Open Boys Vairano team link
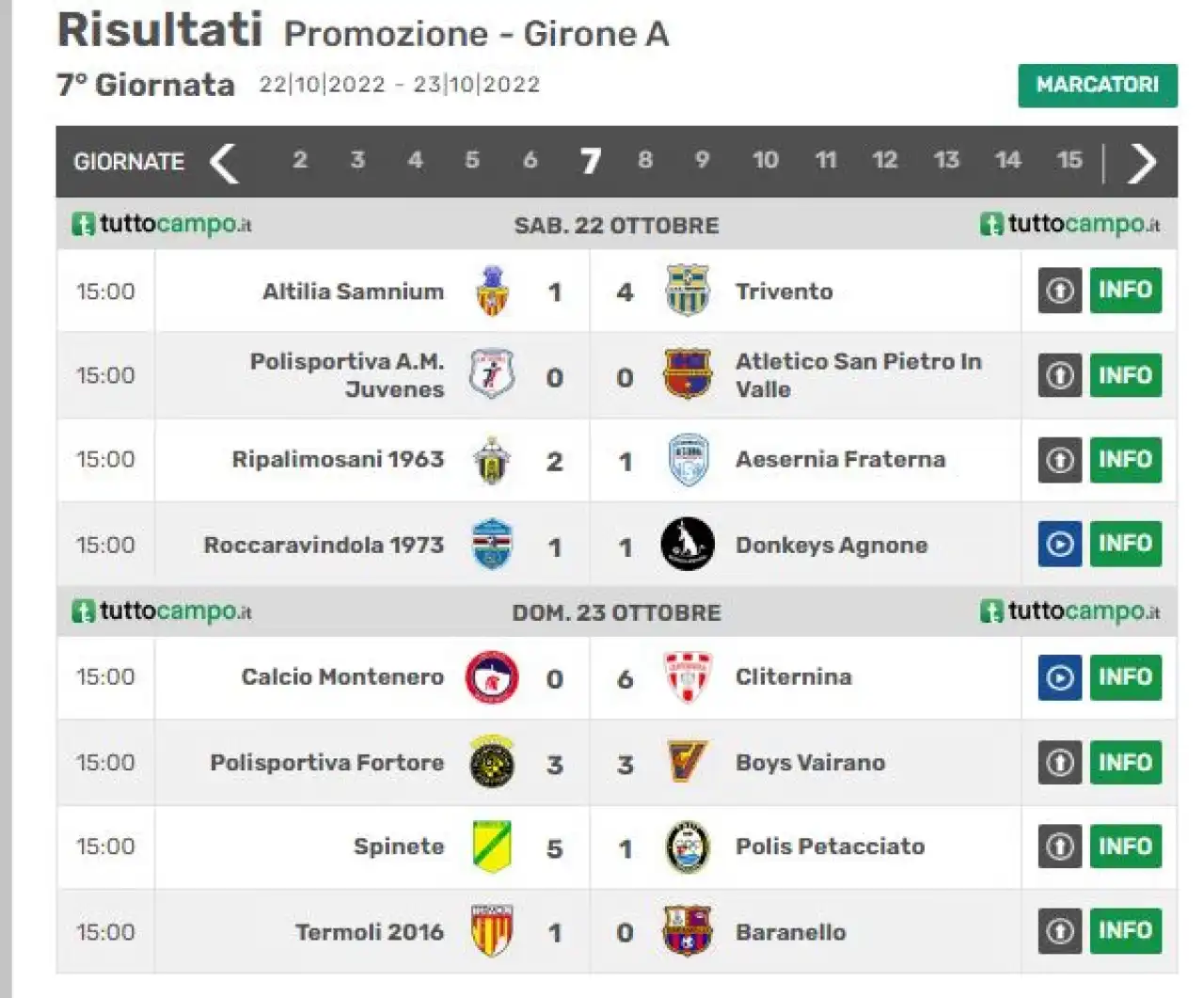Image resolution: width=1204 pixels, height=998 pixels. 811,763
